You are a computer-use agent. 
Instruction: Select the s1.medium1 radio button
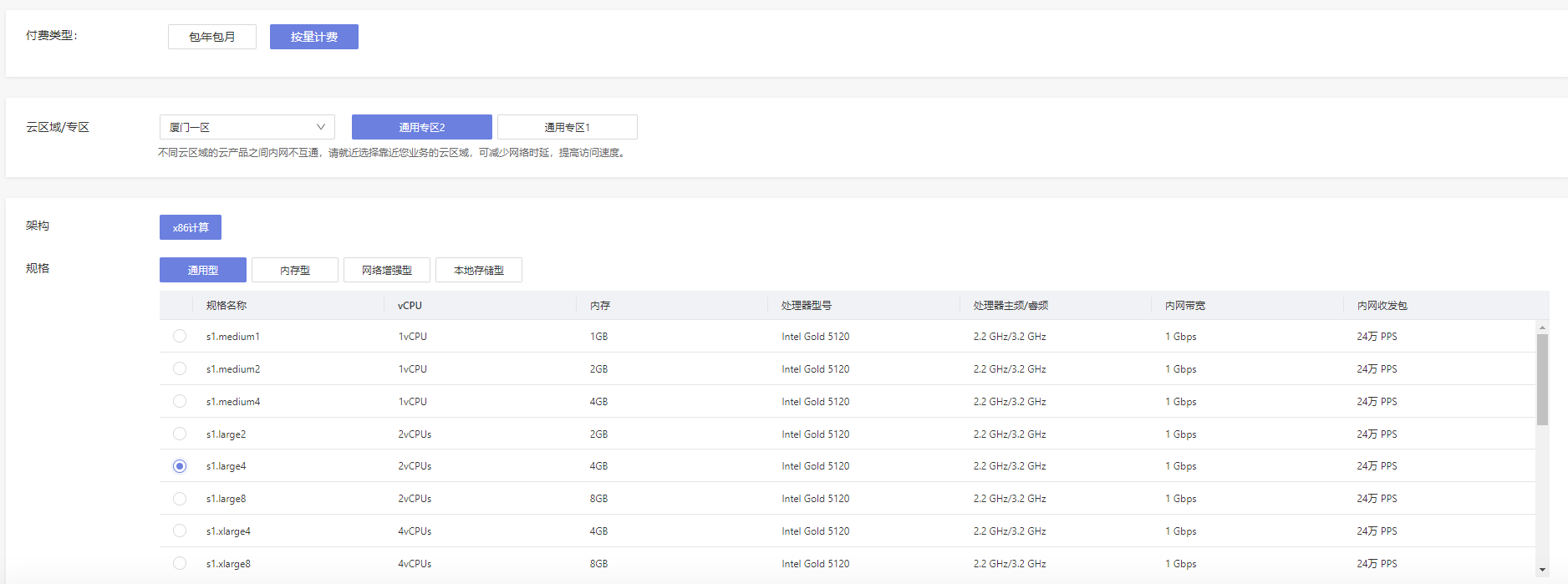point(180,336)
